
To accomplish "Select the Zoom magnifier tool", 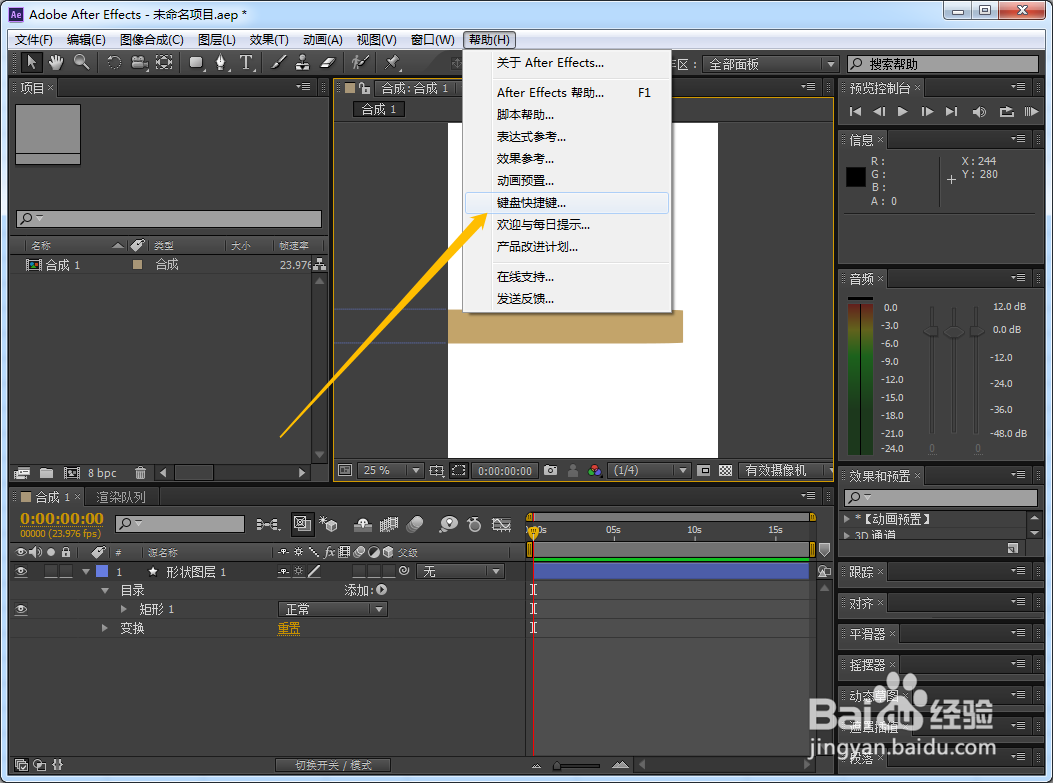I will click(x=81, y=63).
